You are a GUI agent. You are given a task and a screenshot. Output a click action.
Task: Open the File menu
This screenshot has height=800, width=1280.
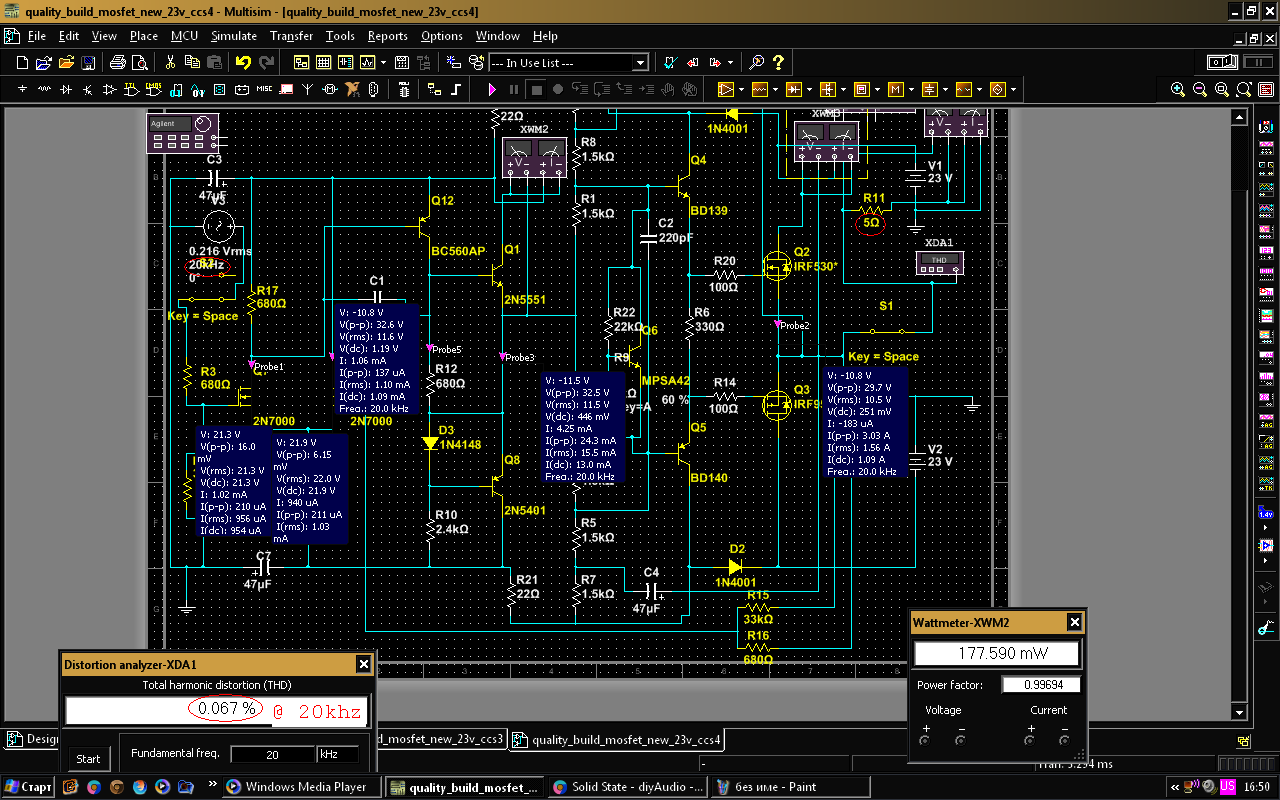(x=36, y=36)
